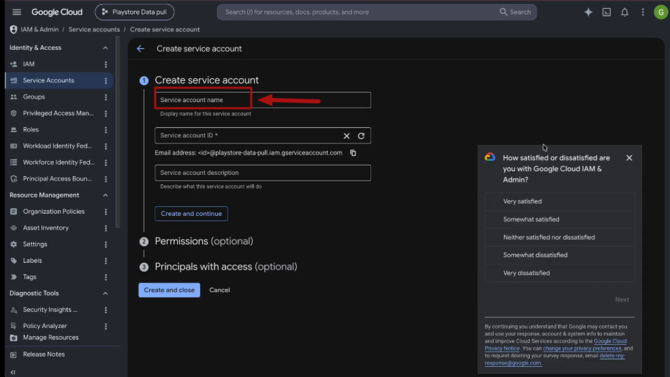
Task: Open Principal Access Boundary sidebar item
Action: [x=57, y=179]
